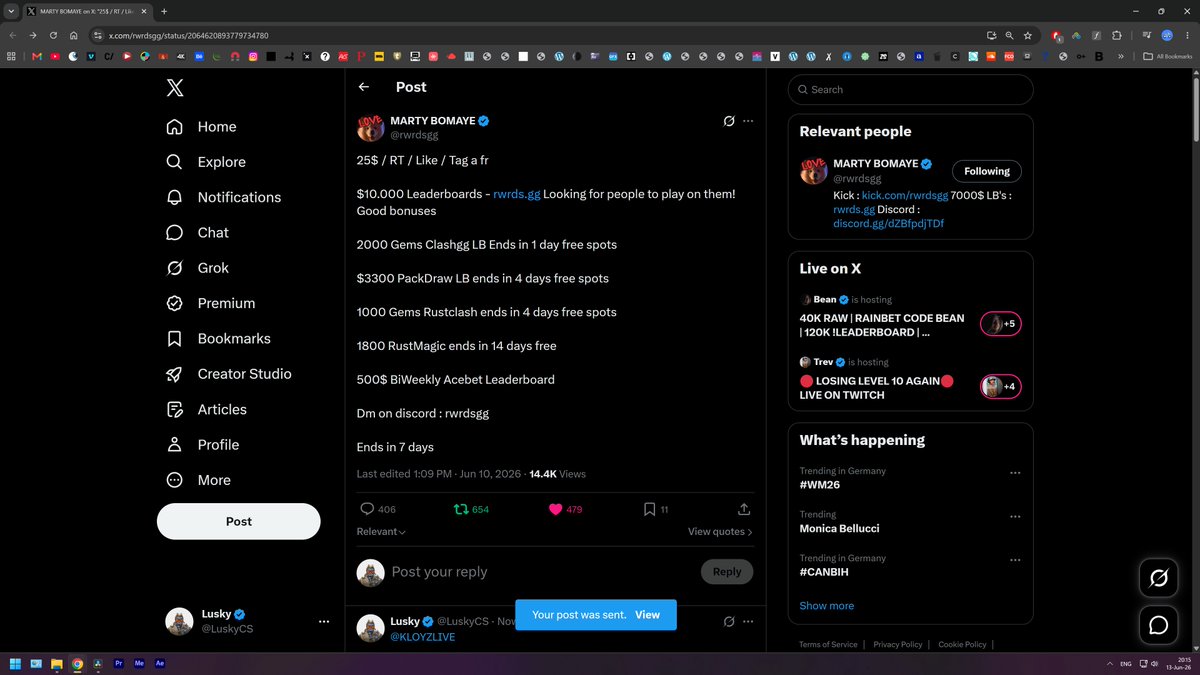This screenshot has width=1200, height=675.
Task: Open Bookmarks in the sidebar
Action: pos(218,338)
